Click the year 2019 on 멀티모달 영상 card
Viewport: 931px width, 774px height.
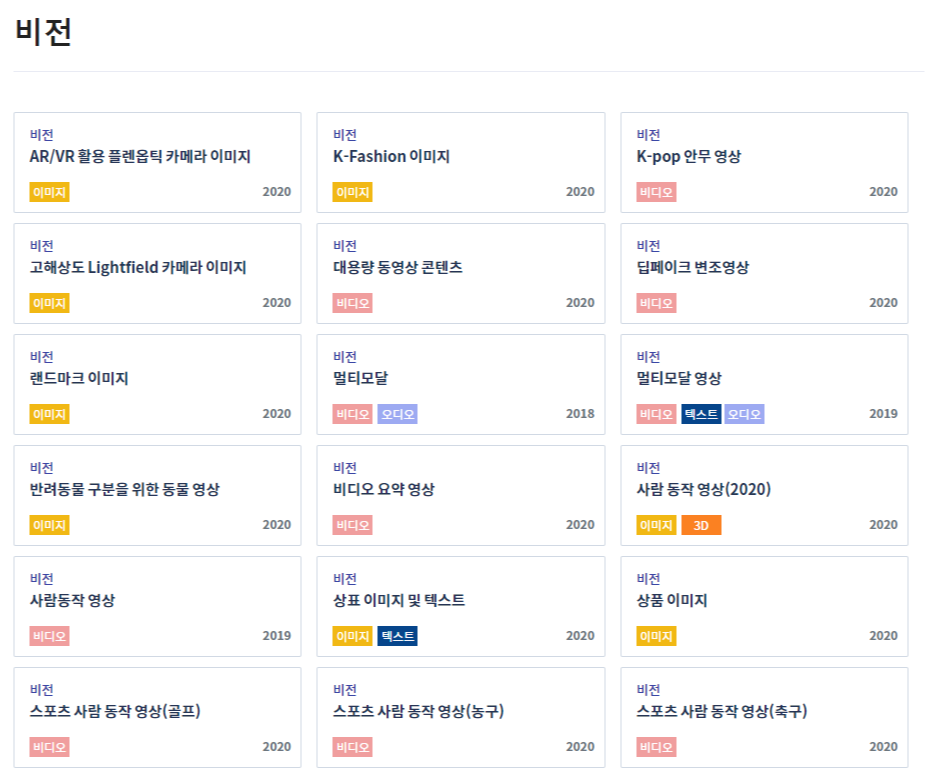coord(884,414)
